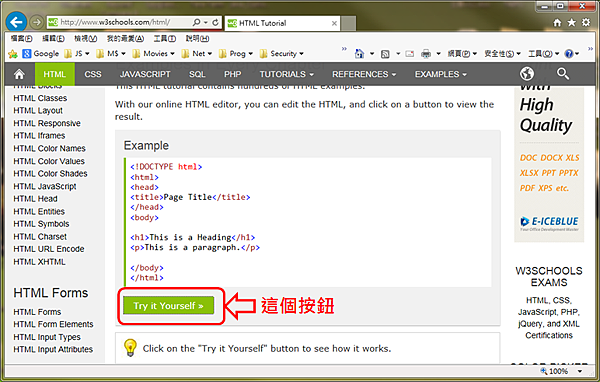Image resolution: width=600 pixels, height=382 pixels.
Task: Expand the Movies favorites folder
Action: [154, 54]
